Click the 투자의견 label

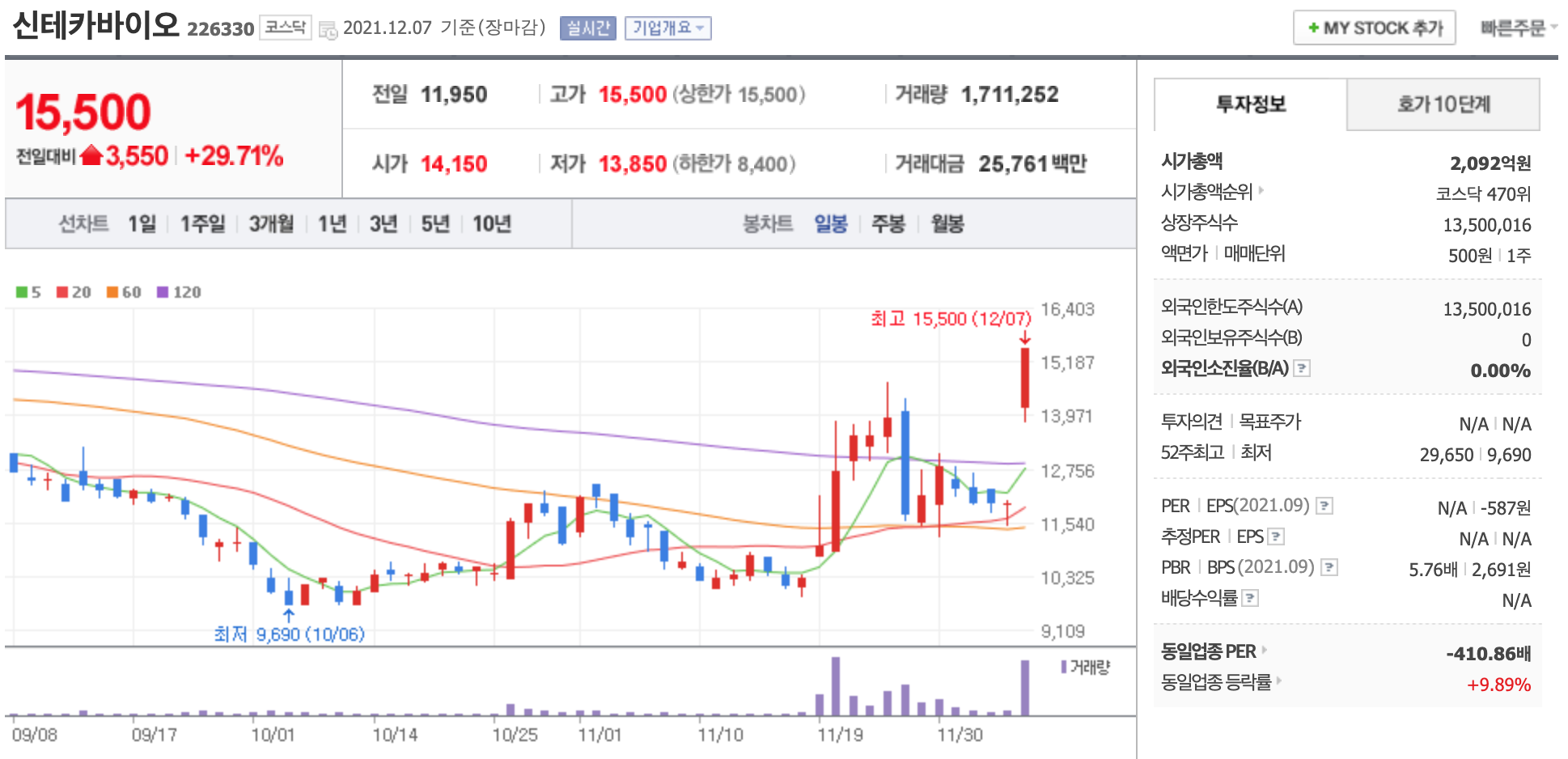tap(1191, 422)
